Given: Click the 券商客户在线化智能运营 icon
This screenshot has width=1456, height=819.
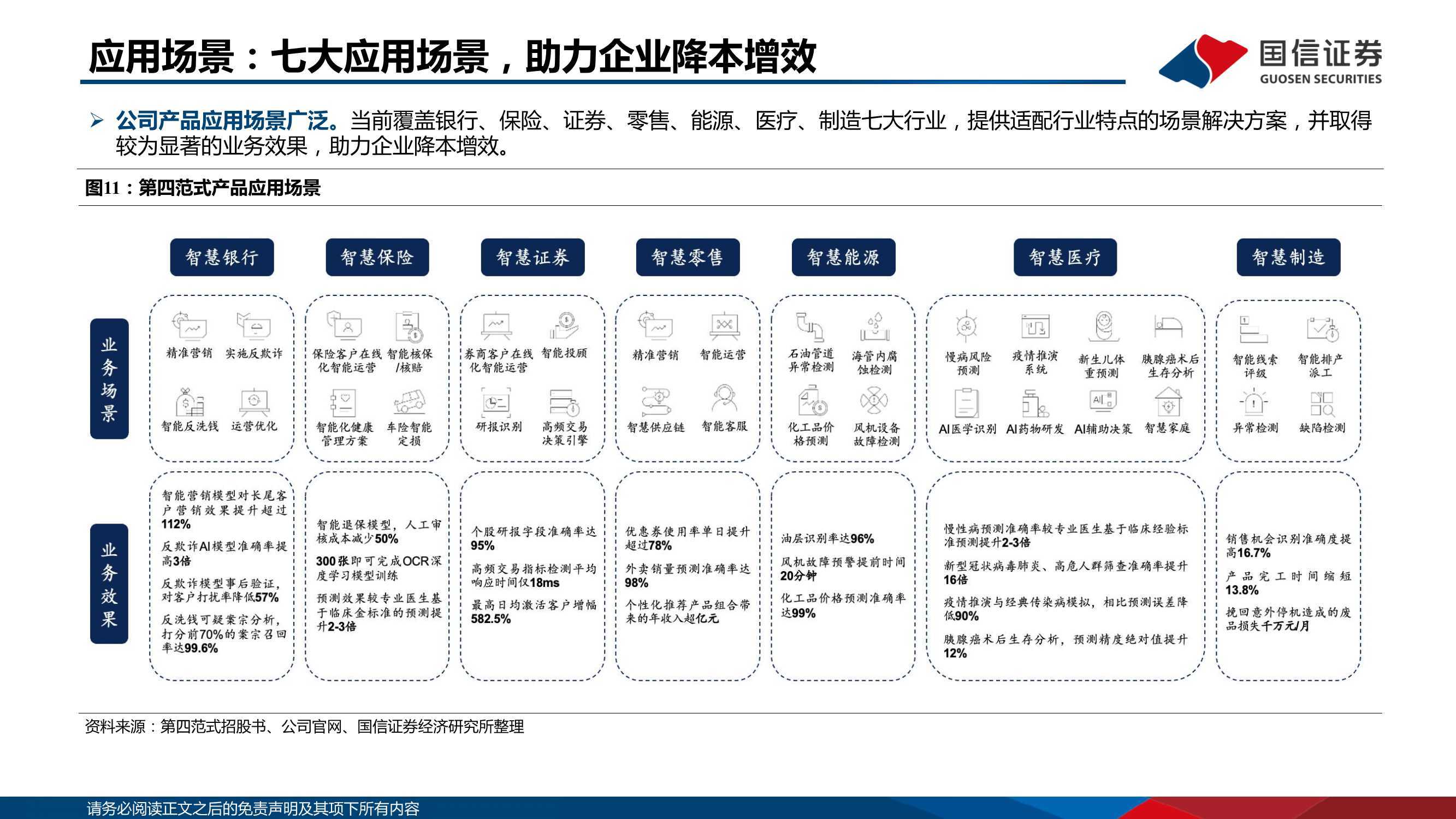Looking at the screenshot, I should tap(497, 325).
